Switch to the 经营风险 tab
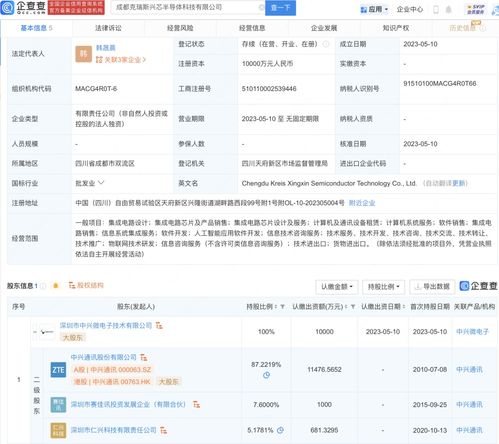Screen dimensions: 499x444 (x=180, y=28)
